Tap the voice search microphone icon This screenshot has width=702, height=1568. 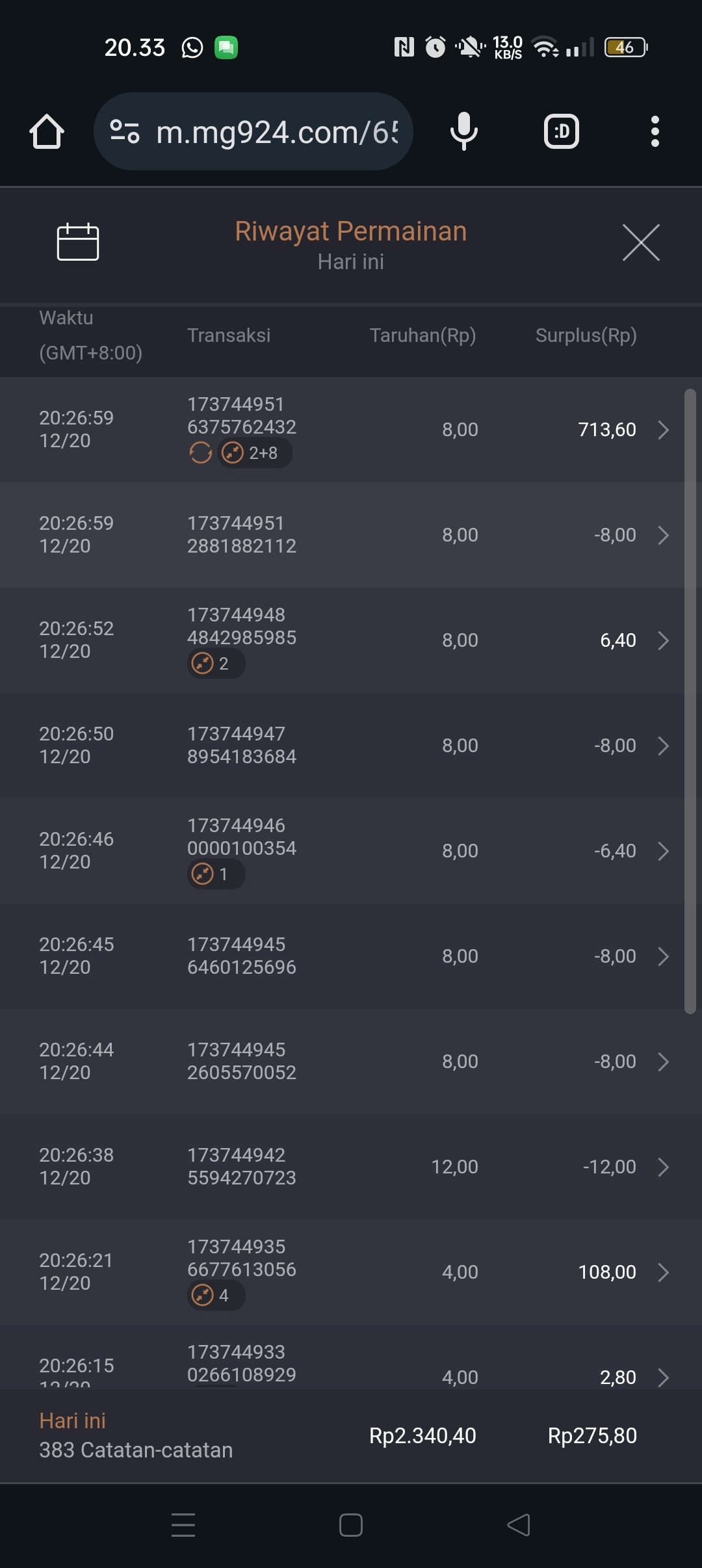(463, 131)
